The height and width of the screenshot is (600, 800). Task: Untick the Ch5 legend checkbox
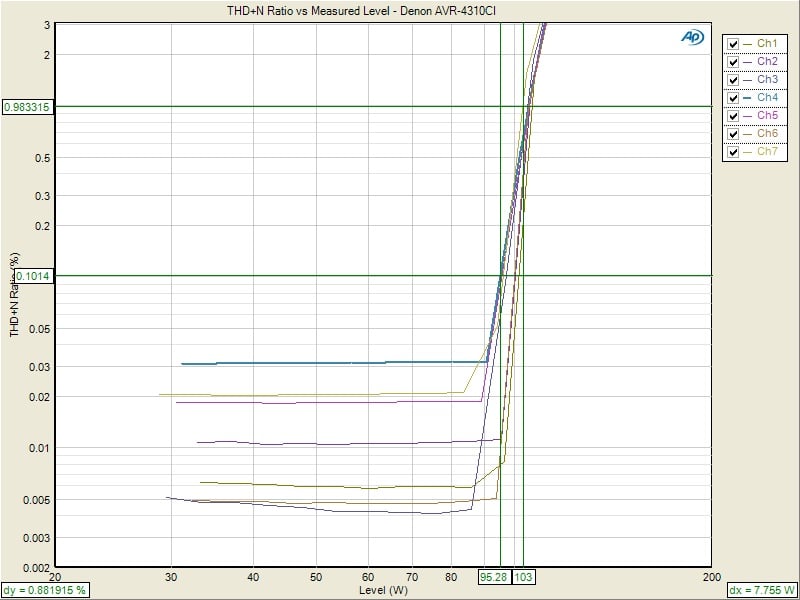[734, 116]
